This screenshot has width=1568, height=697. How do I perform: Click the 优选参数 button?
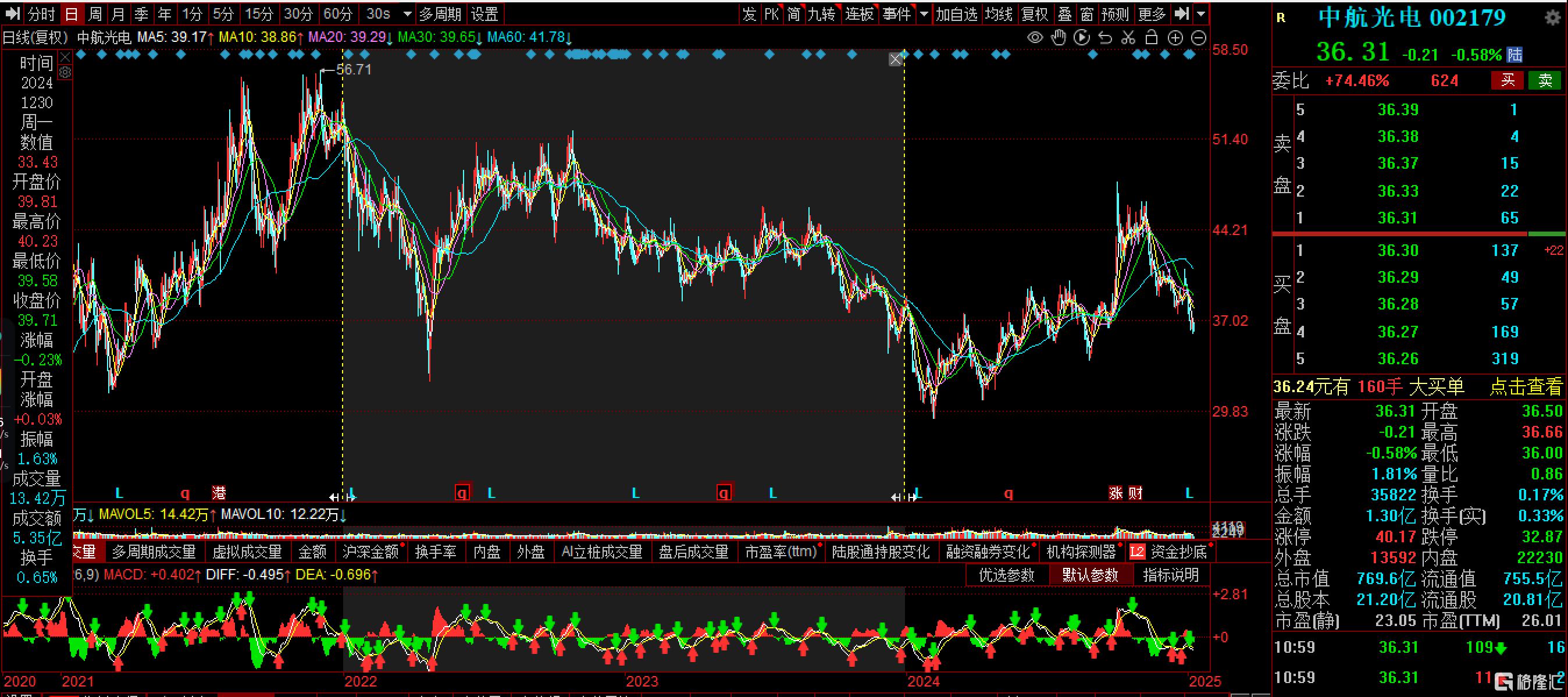click(1007, 575)
